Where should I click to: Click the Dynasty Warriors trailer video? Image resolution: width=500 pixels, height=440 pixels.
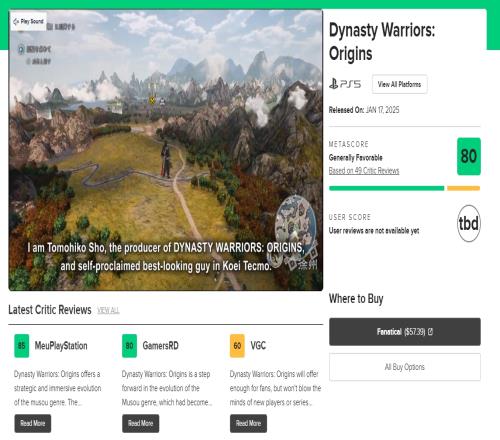(x=166, y=150)
